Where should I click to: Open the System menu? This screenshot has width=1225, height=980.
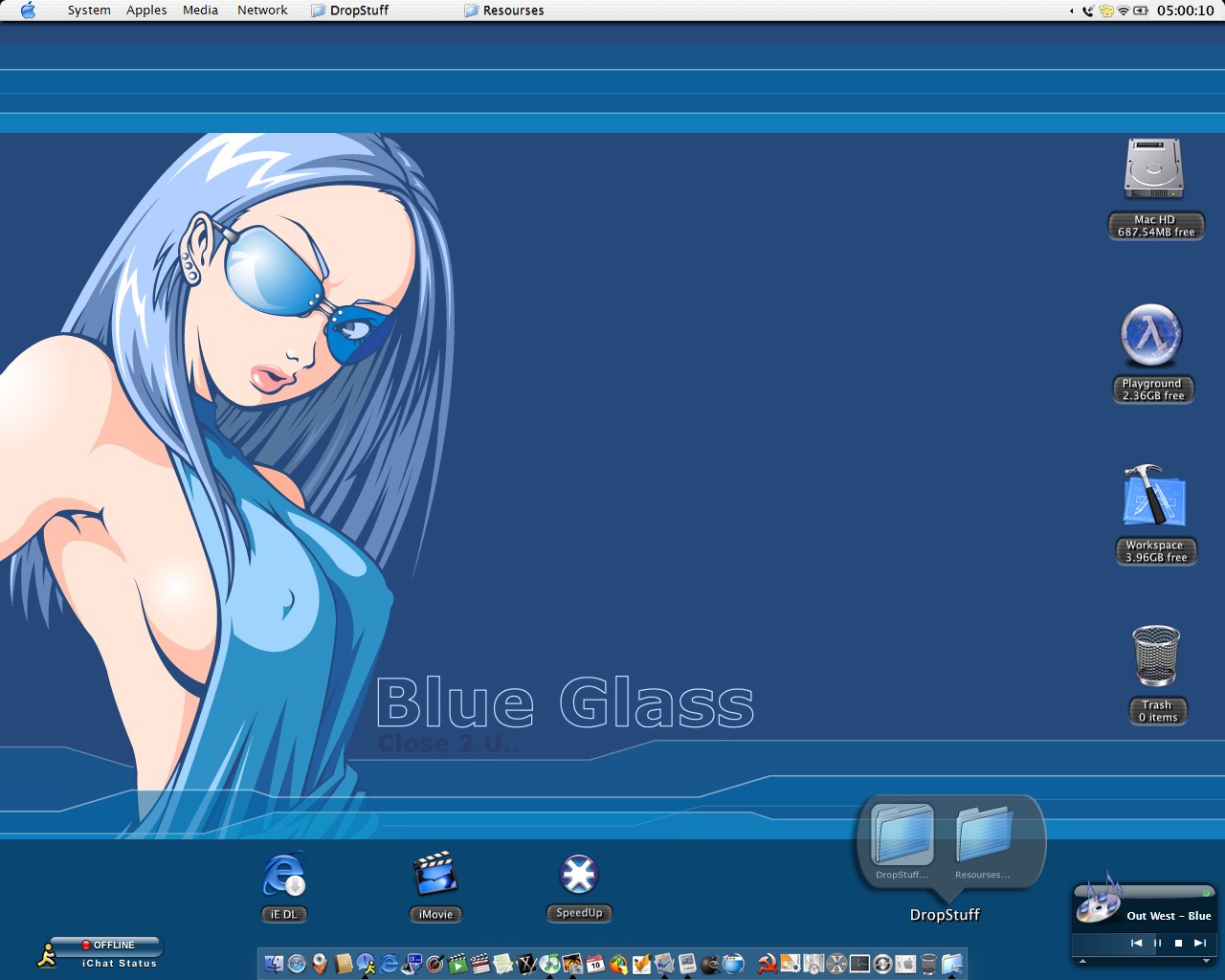click(89, 11)
